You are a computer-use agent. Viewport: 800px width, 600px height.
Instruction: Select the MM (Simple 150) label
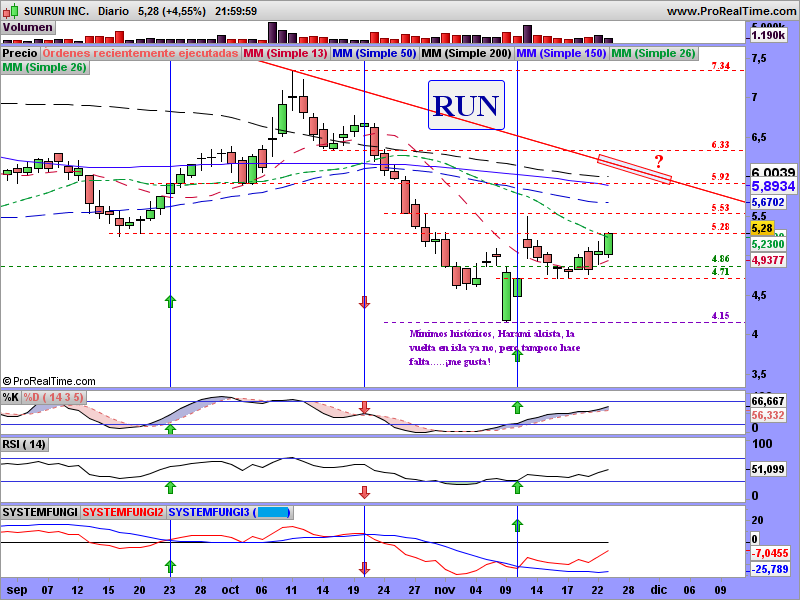tap(561, 53)
